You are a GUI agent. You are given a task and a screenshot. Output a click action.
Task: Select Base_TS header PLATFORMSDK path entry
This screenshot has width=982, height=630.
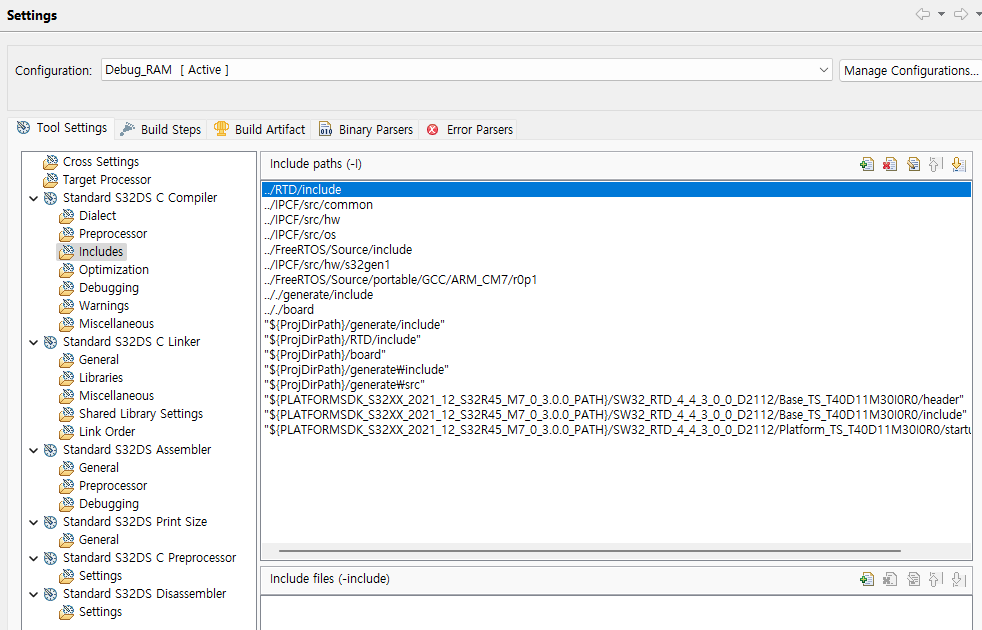pyautogui.click(x=616, y=400)
